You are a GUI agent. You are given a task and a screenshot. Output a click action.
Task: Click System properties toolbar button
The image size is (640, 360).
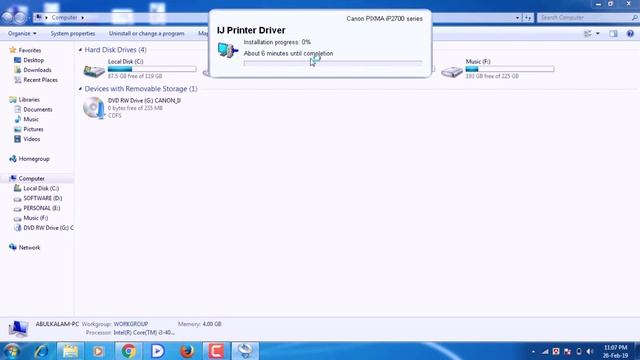tap(73, 33)
